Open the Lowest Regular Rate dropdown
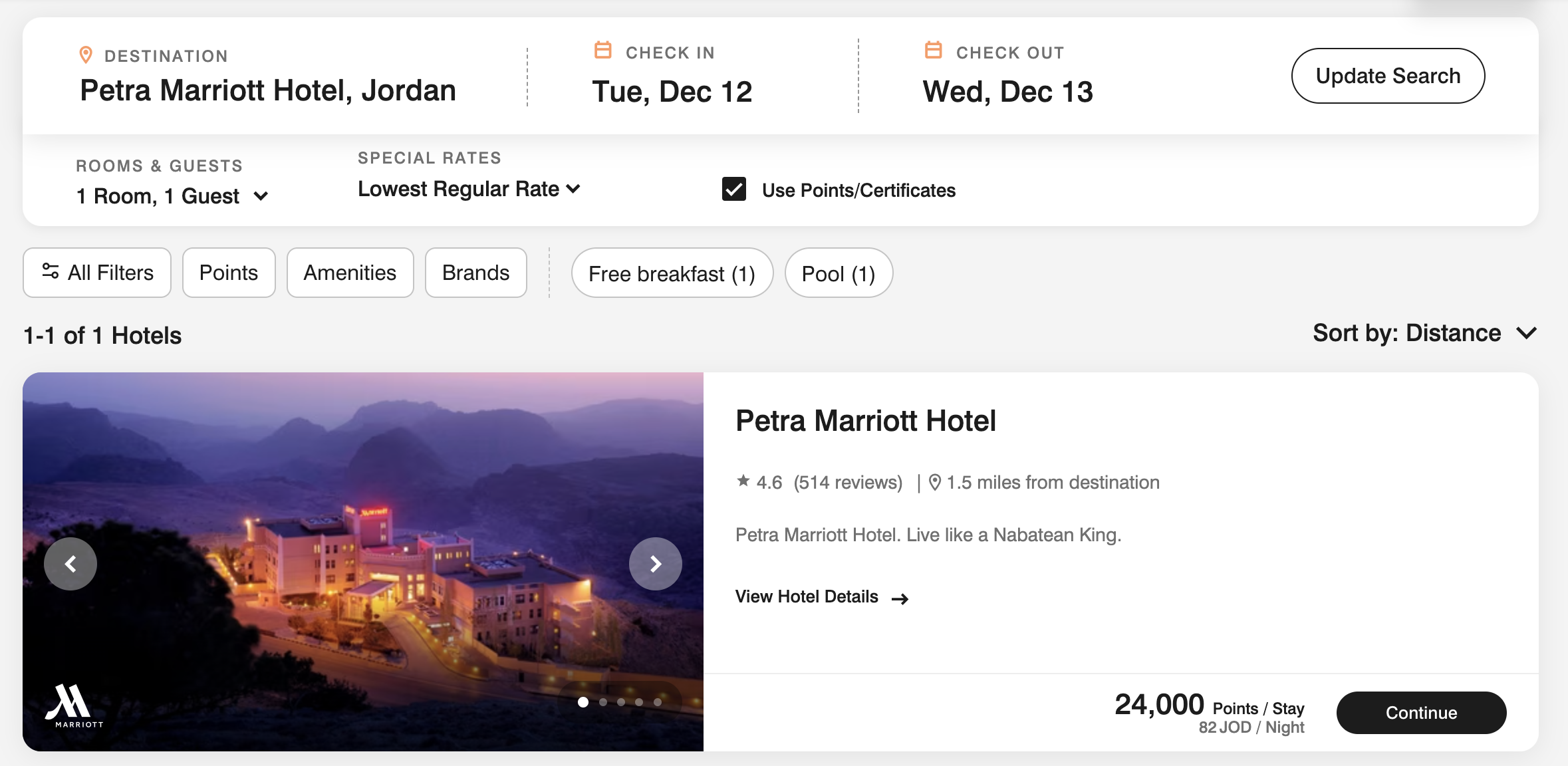Screen dimensions: 1568x766 coord(469,189)
